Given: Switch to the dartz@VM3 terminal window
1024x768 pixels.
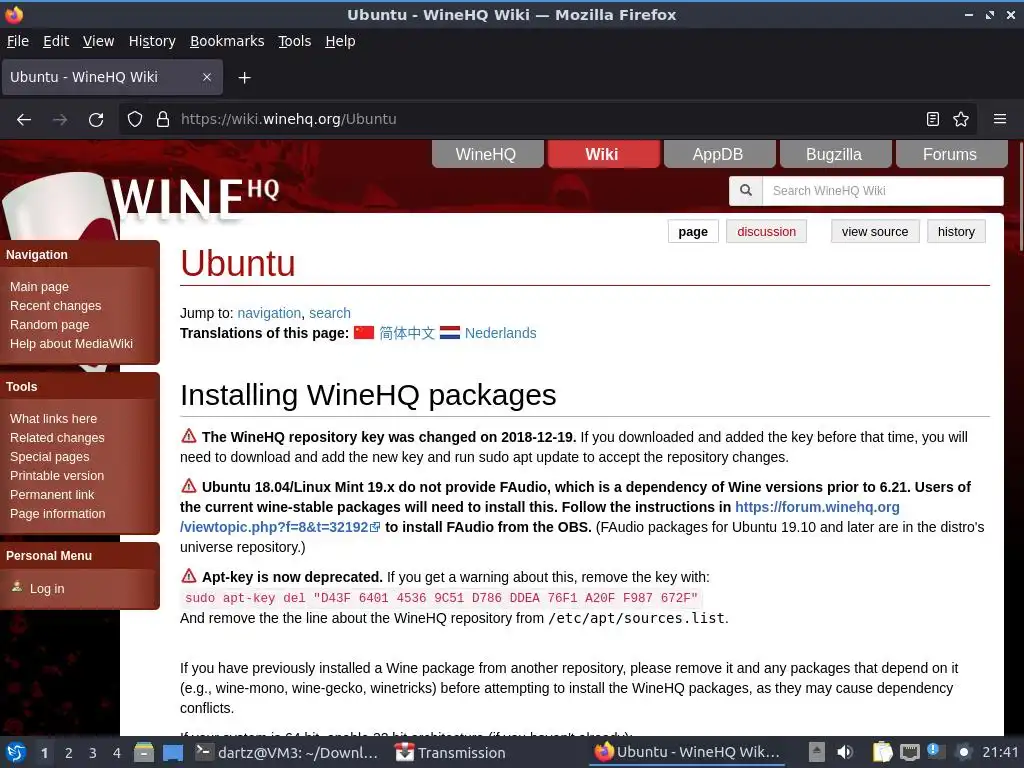Looking at the screenshot, I should (x=287, y=752).
